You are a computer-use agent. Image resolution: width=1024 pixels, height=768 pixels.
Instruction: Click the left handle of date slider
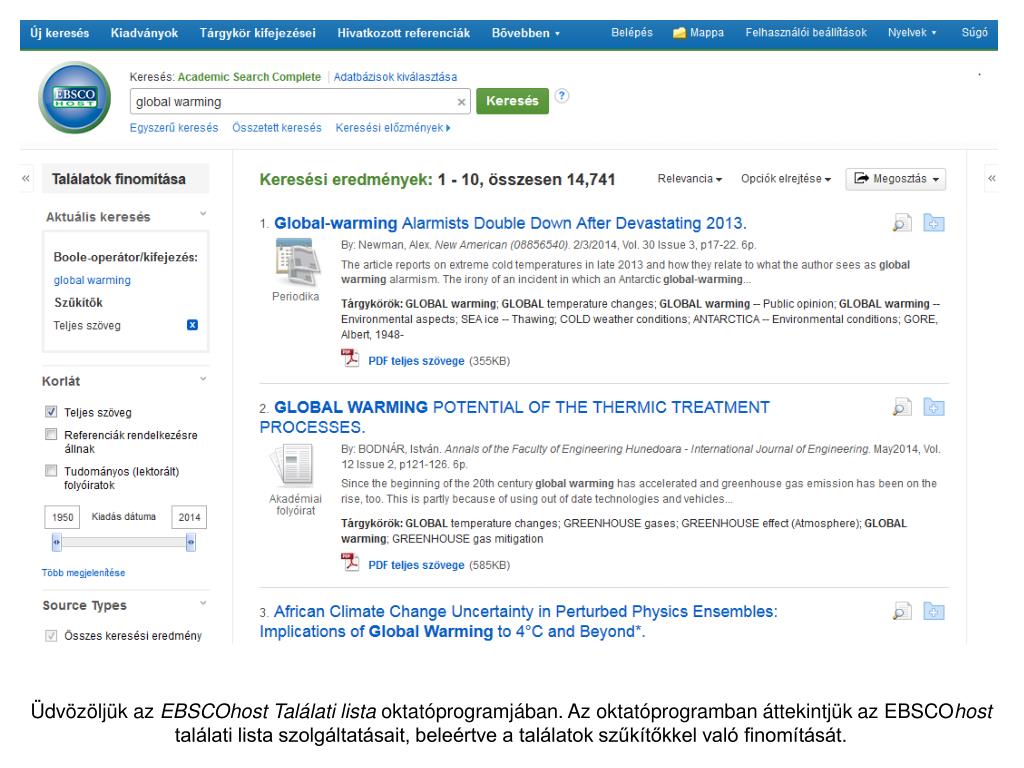pos(57,541)
